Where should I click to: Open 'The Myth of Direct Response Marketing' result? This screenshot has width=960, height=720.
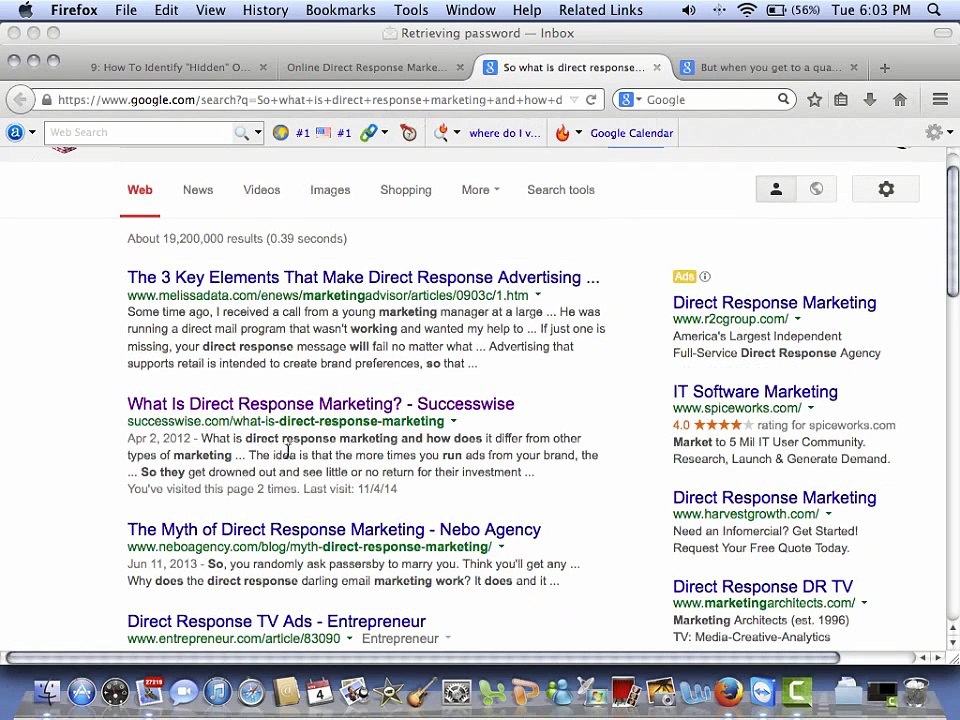(334, 529)
